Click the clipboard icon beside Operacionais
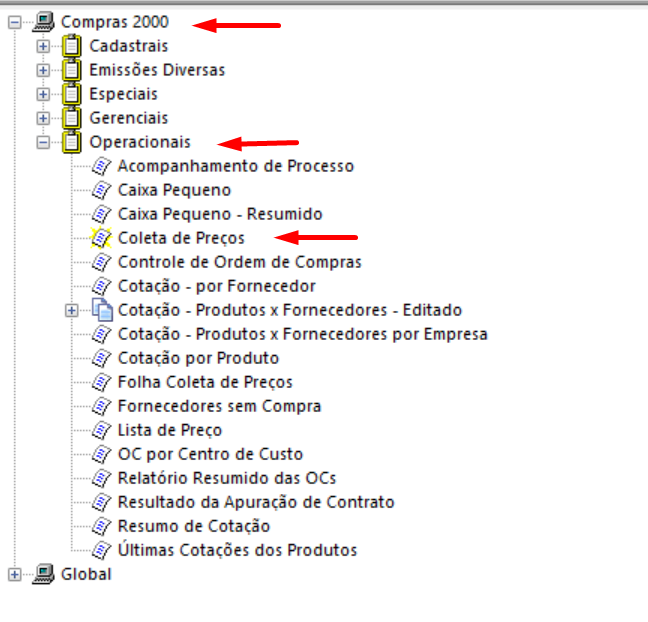The height and width of the screenshot is (622, 648). 71,142
